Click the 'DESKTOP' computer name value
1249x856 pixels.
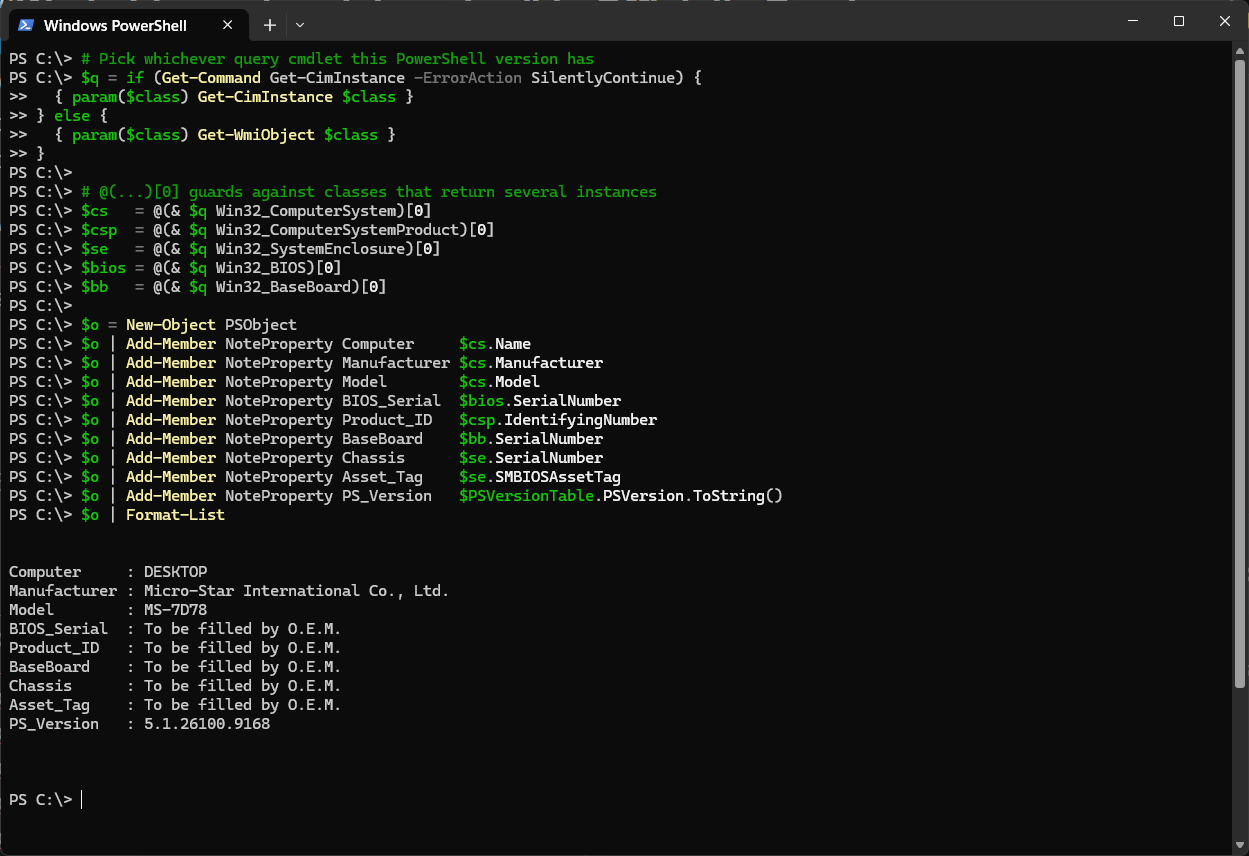pos(175,572)
